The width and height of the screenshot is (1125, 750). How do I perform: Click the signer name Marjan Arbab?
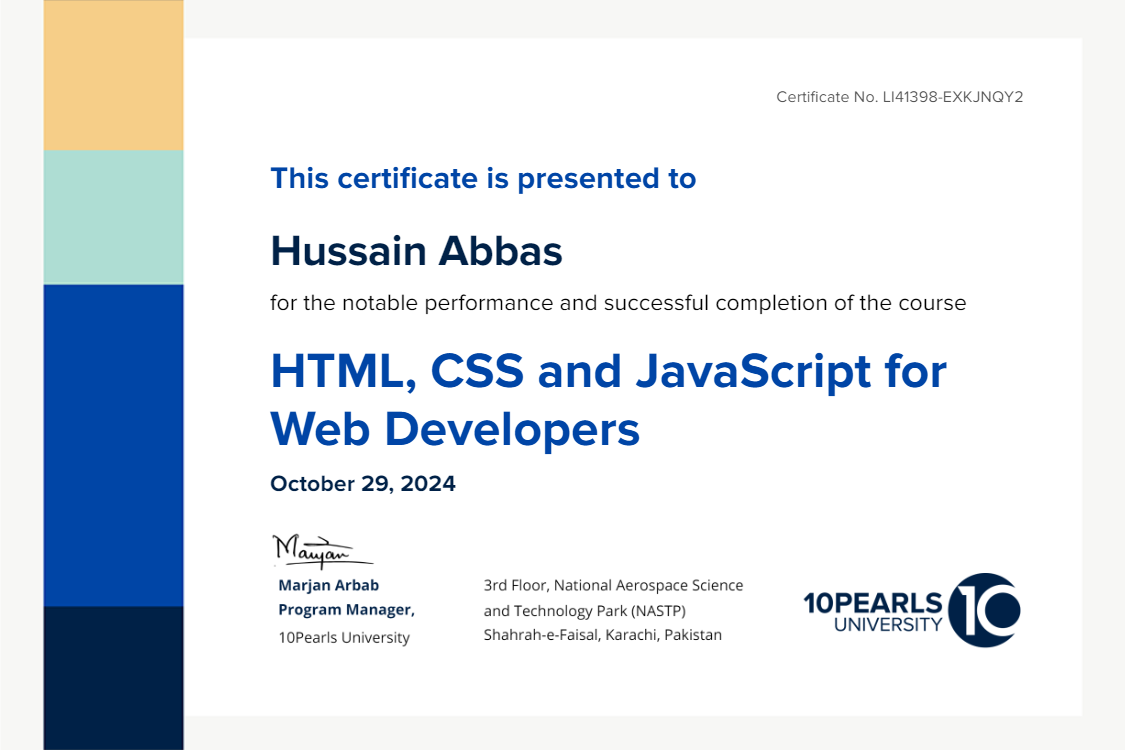[x=328, y=585]
